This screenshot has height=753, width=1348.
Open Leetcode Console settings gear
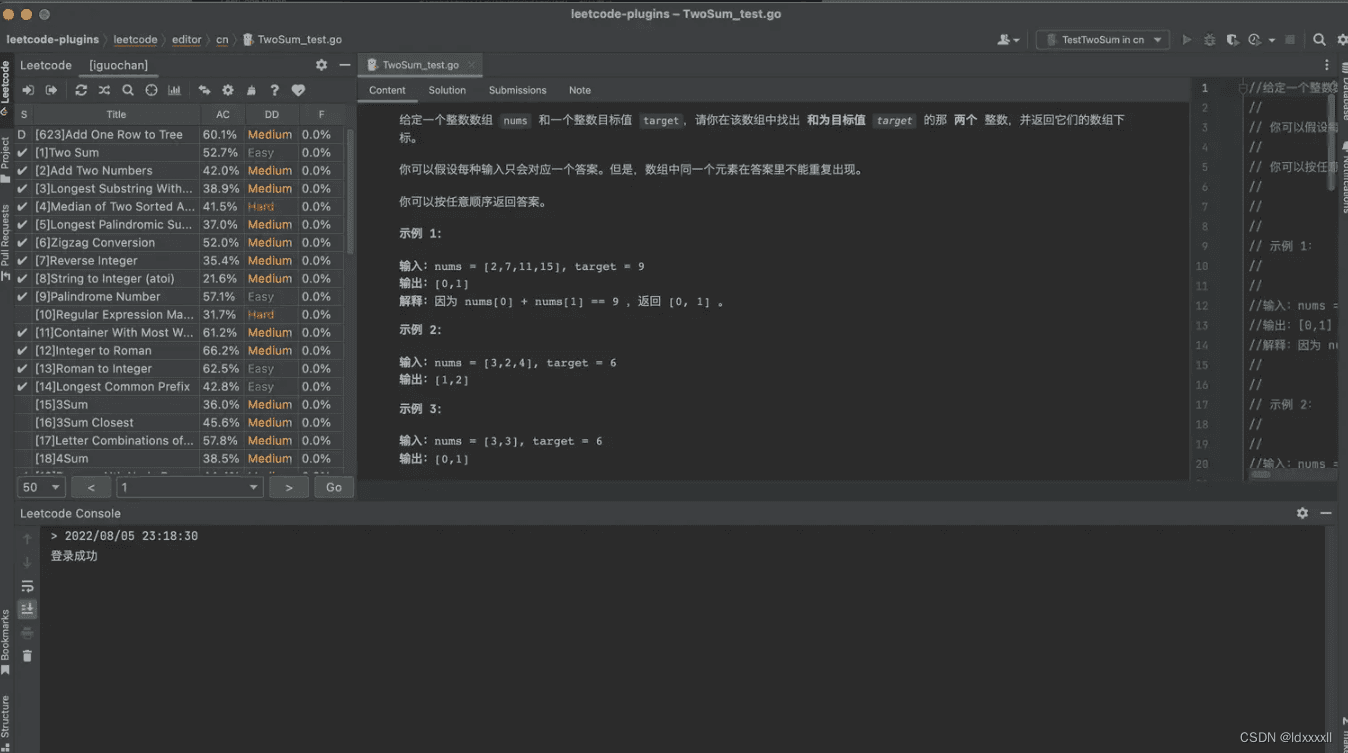point(1302,513)
